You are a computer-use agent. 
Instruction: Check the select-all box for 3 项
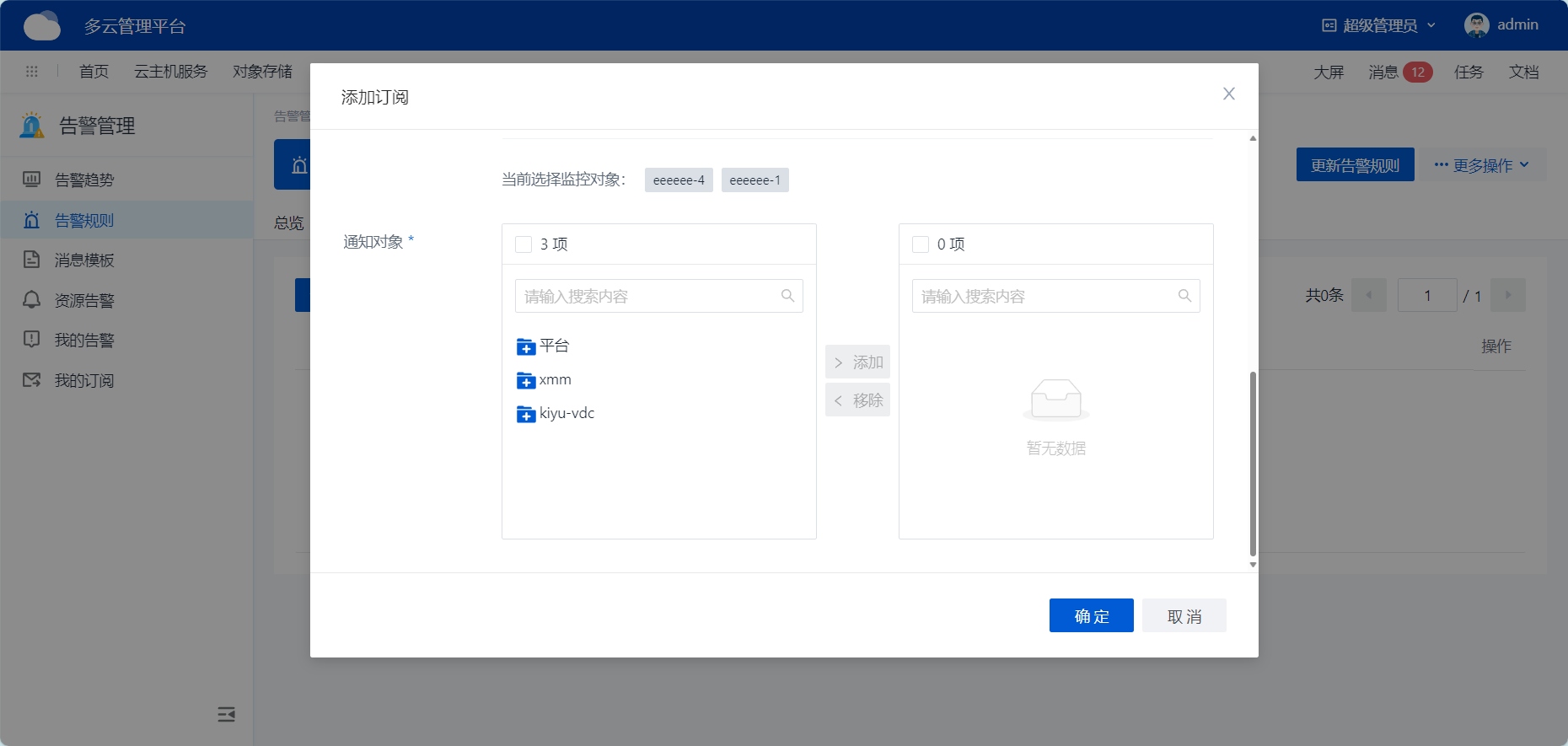(524, 244)
